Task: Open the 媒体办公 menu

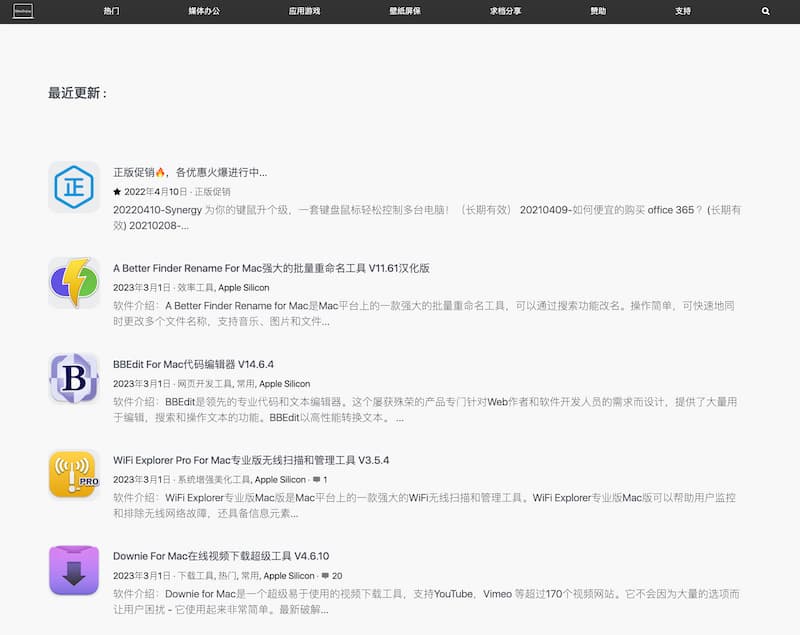Action: [x=204, y=11]
